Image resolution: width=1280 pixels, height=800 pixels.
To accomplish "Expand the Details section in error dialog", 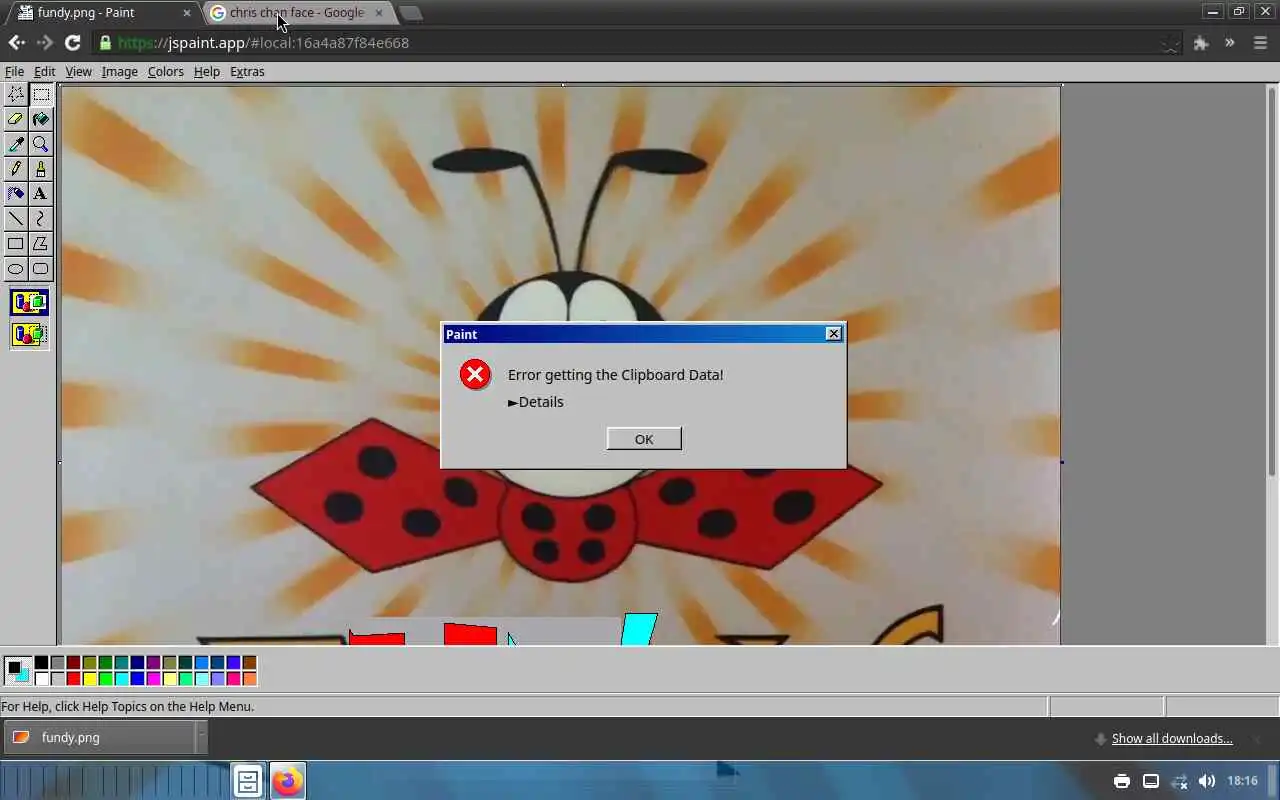I will [536, 402].
